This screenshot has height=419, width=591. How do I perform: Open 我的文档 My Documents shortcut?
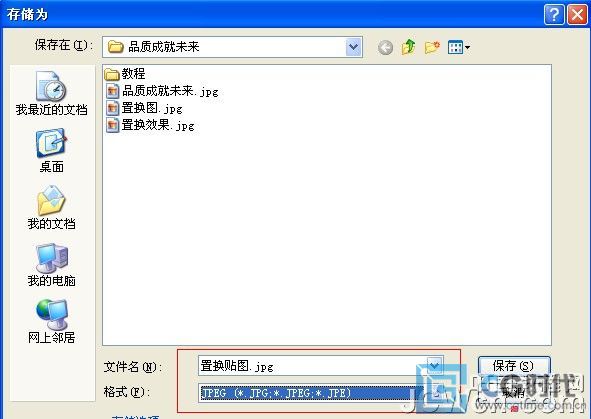point(52,208)
